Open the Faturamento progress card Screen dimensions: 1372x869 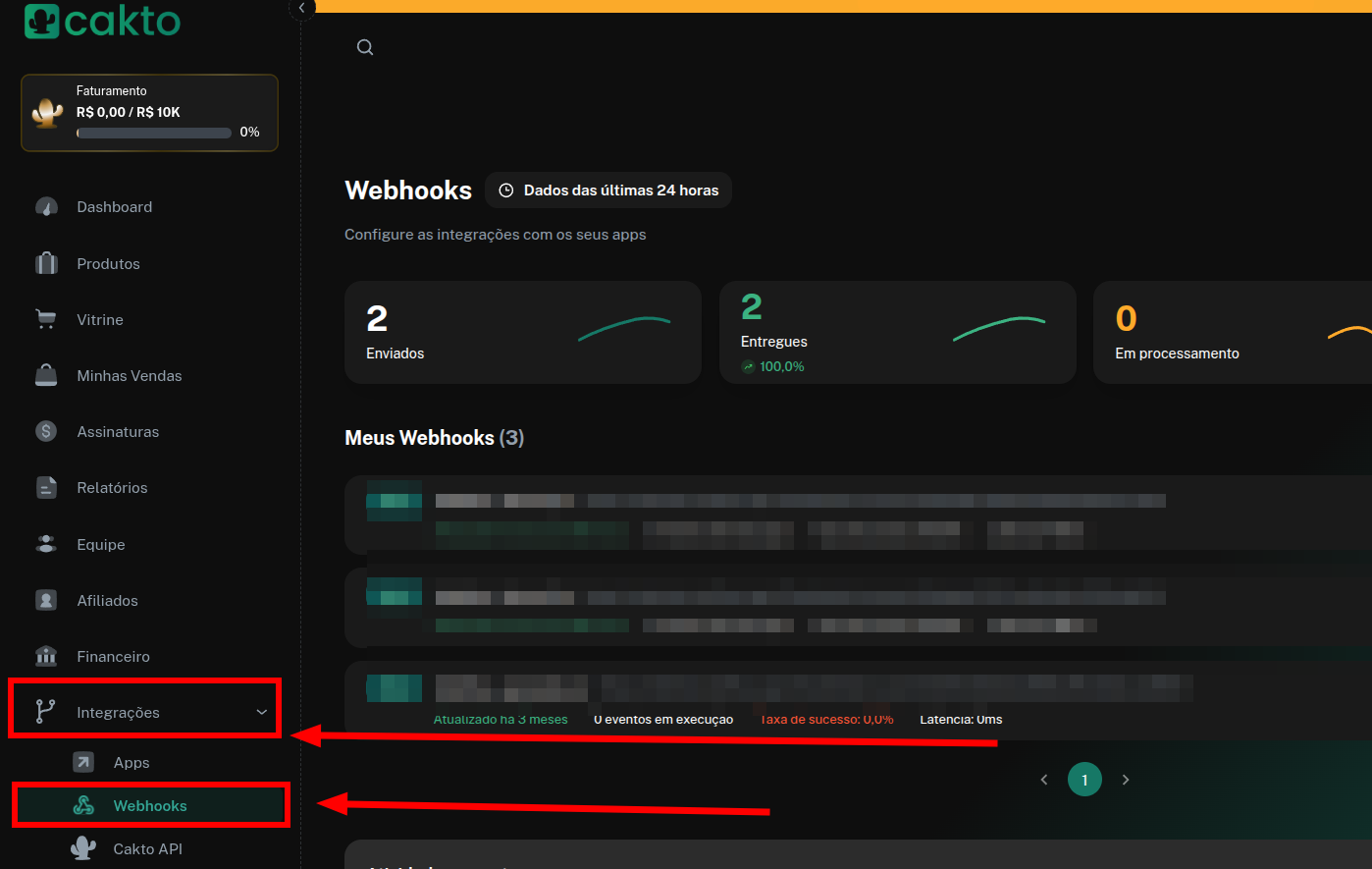[149, 113]
